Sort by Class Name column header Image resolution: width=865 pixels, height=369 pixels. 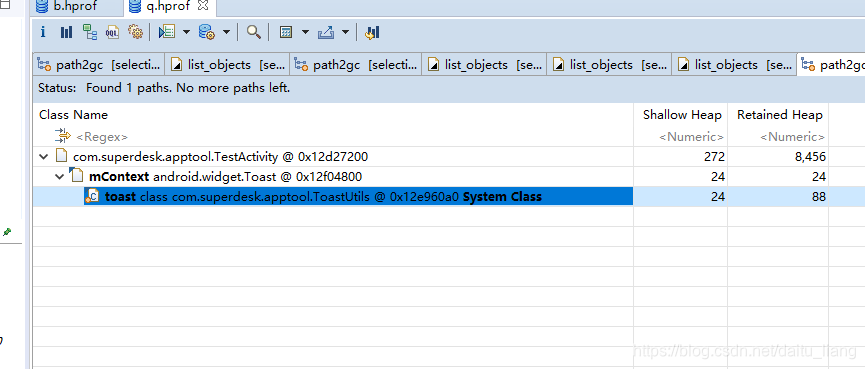click(x=73, y=115)
